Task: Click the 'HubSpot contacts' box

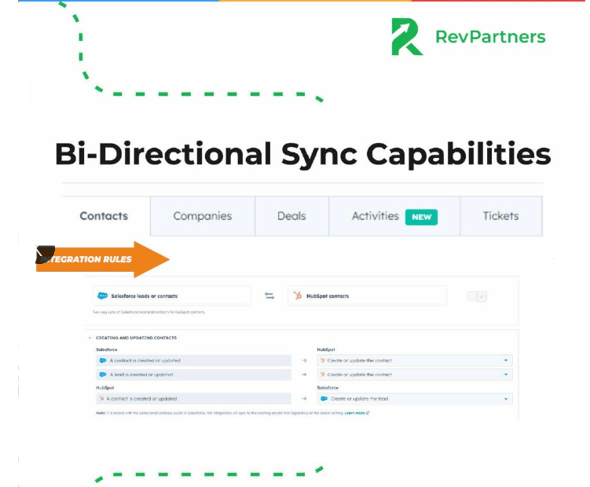Action: click(x=367, y=296)
